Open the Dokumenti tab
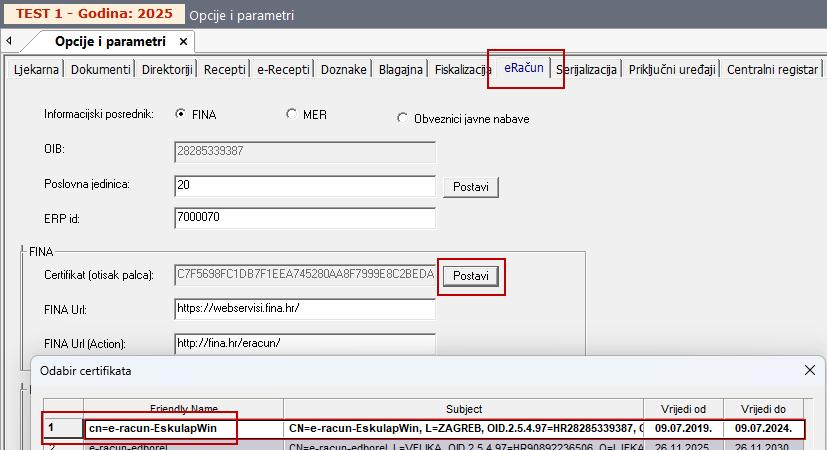Viewport: 827px width, 450px height. [100, 69]
